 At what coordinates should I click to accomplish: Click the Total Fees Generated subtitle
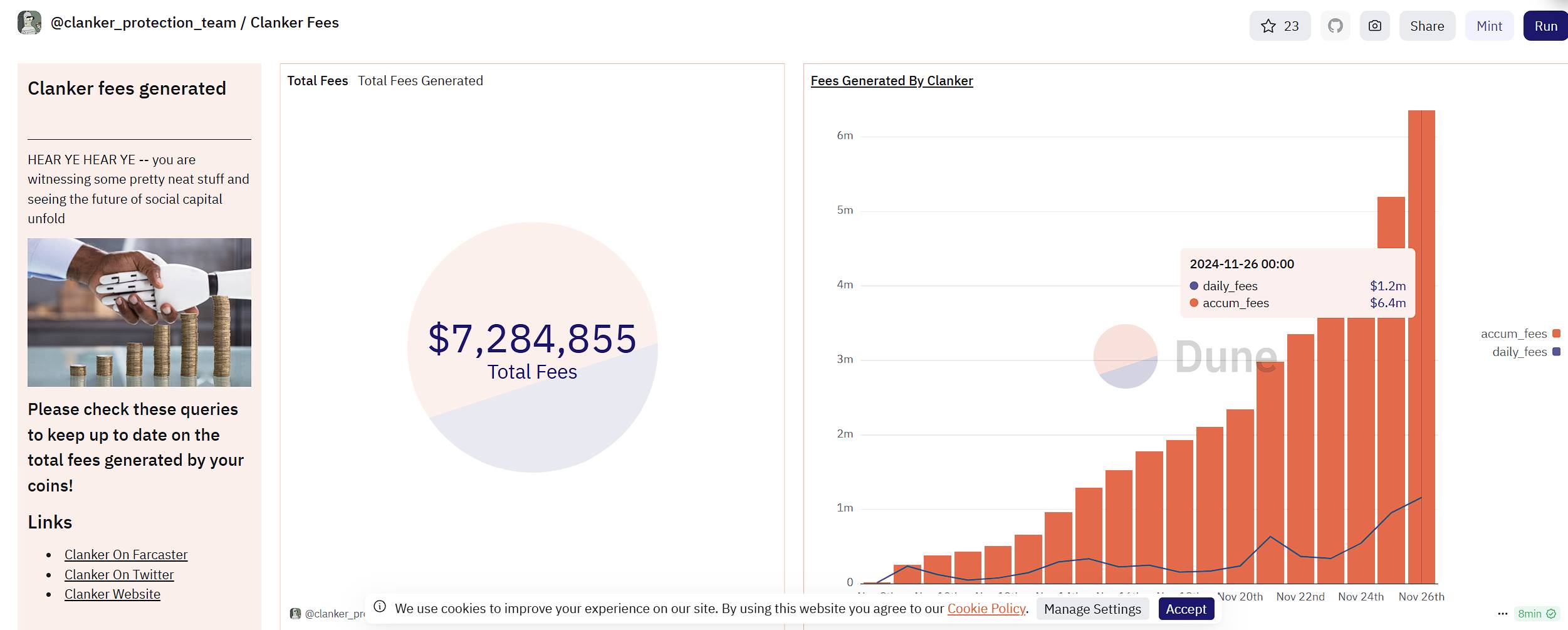421,81
